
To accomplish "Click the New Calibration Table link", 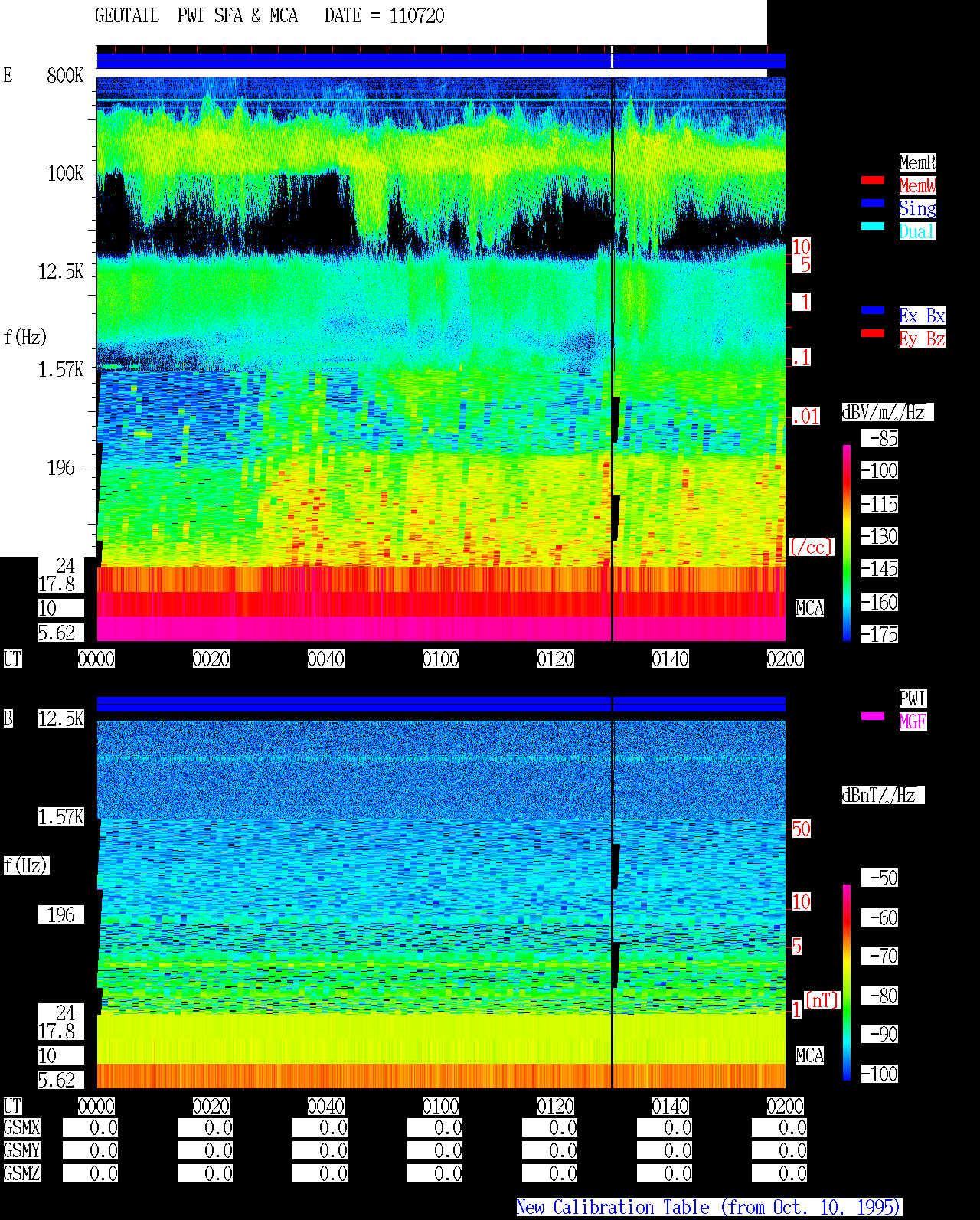I will coord(709,1207).
